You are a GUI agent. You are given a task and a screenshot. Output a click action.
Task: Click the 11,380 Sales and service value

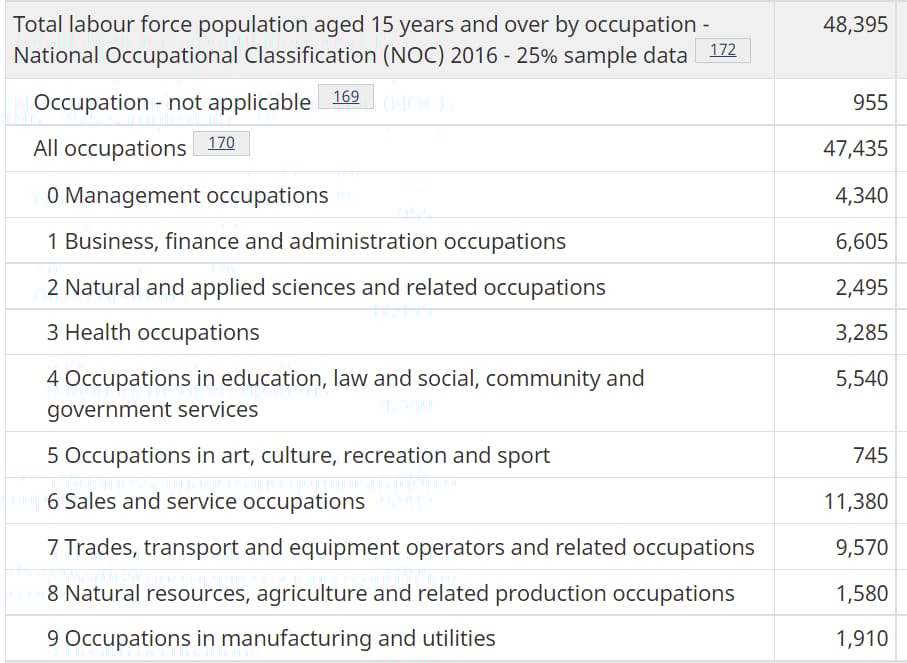[x=855, y=501]
